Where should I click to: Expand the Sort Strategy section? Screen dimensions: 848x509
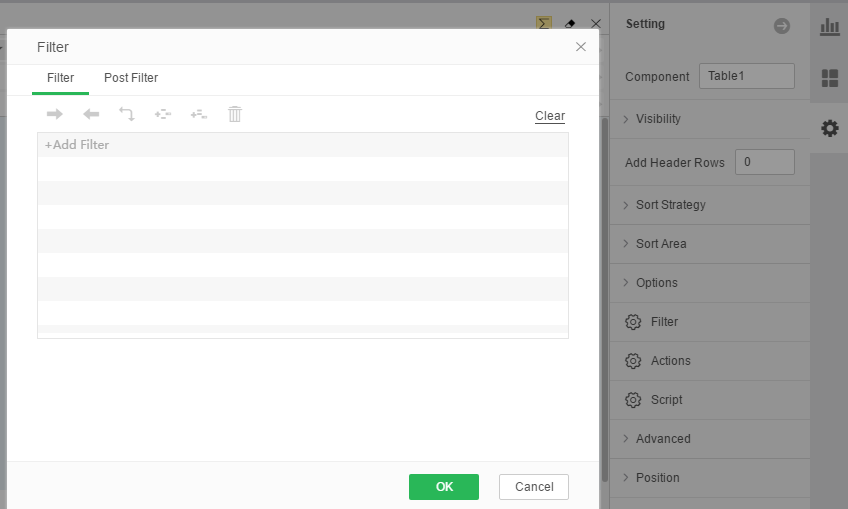[670, 205]
